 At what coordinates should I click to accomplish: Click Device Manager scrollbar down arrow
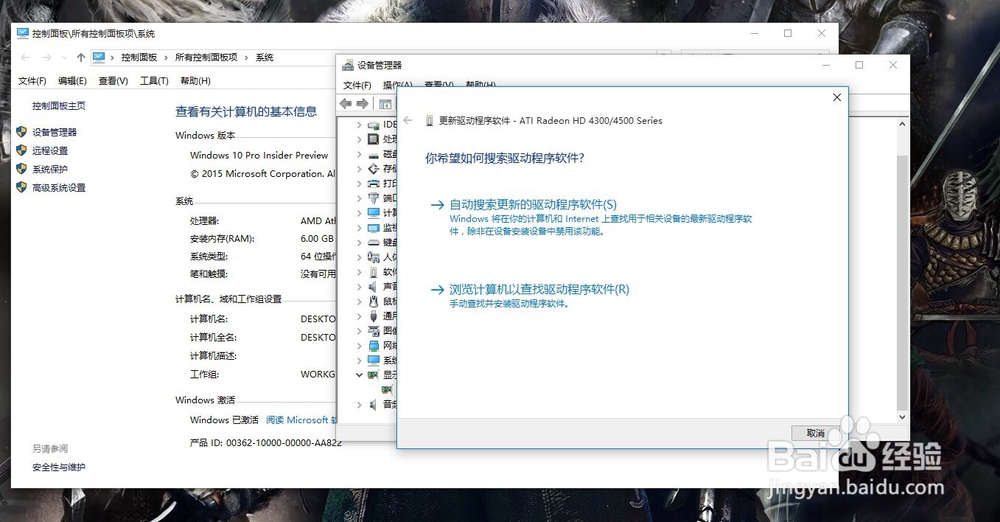pos(902,417)
